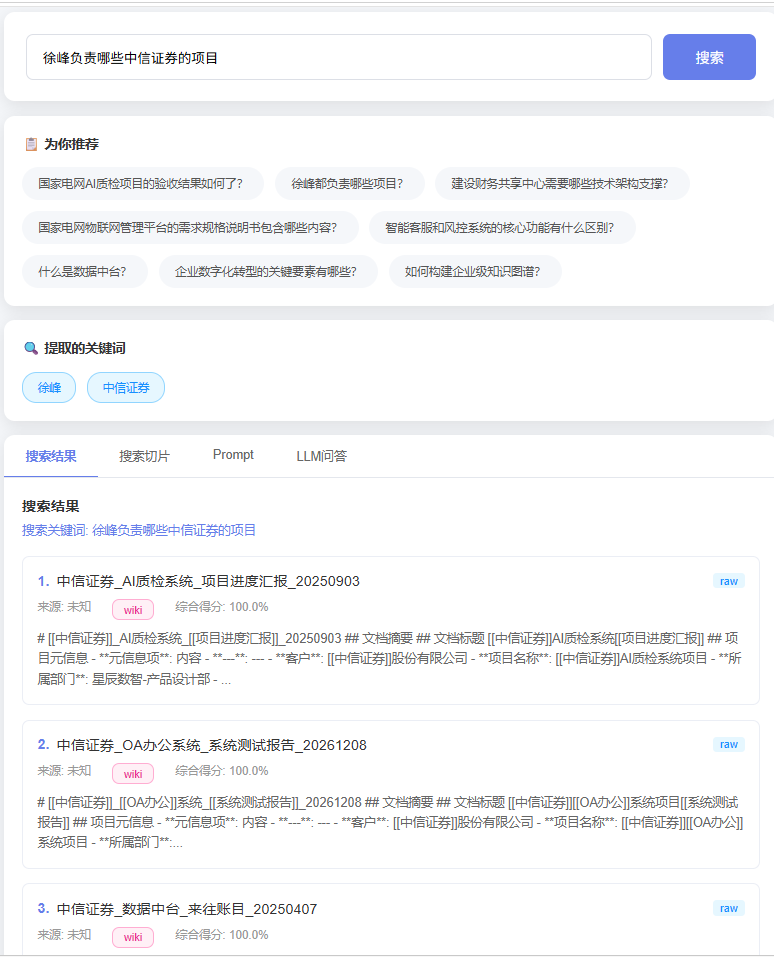Switch to the 搜索切片 tab
This screenshot has width=774, height=958.
(144, 456)
